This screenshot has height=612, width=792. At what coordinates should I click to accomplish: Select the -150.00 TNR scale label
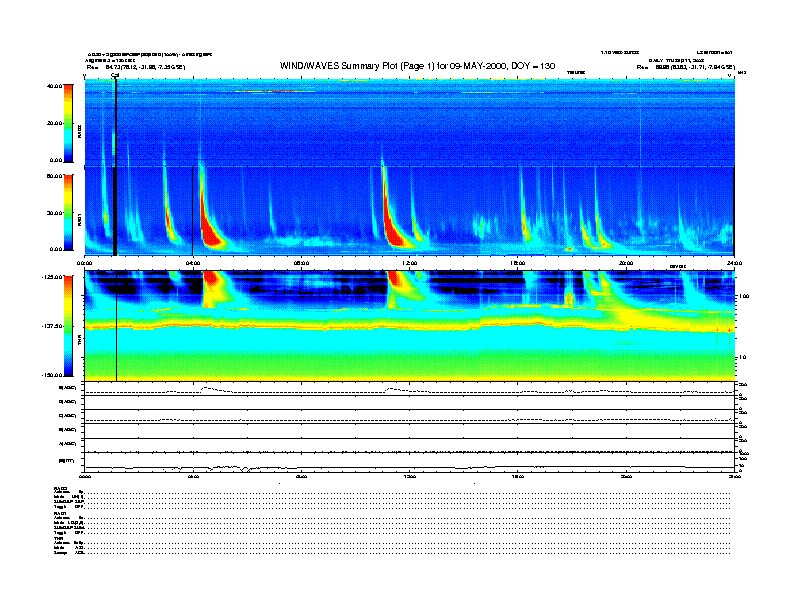click(x=53, y=375)
